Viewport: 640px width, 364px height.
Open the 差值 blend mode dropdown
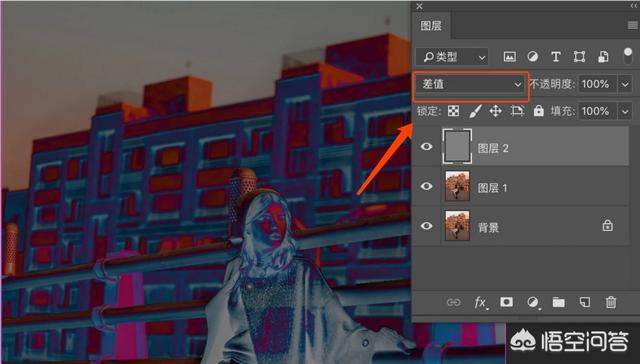pyautogui.click(x=471, y=84)
